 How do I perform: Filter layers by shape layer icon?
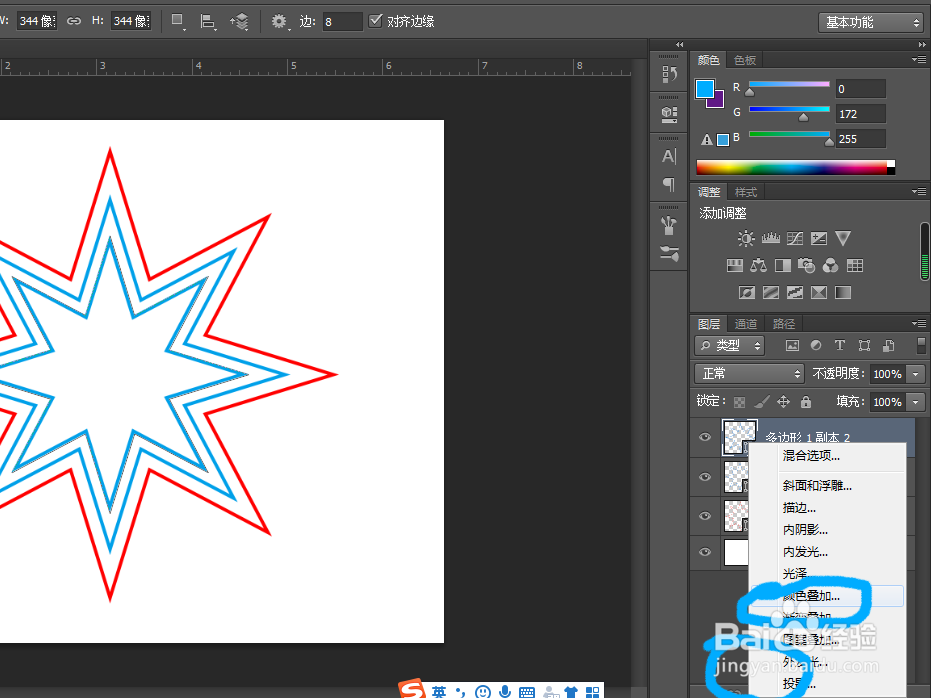[864, 345]
